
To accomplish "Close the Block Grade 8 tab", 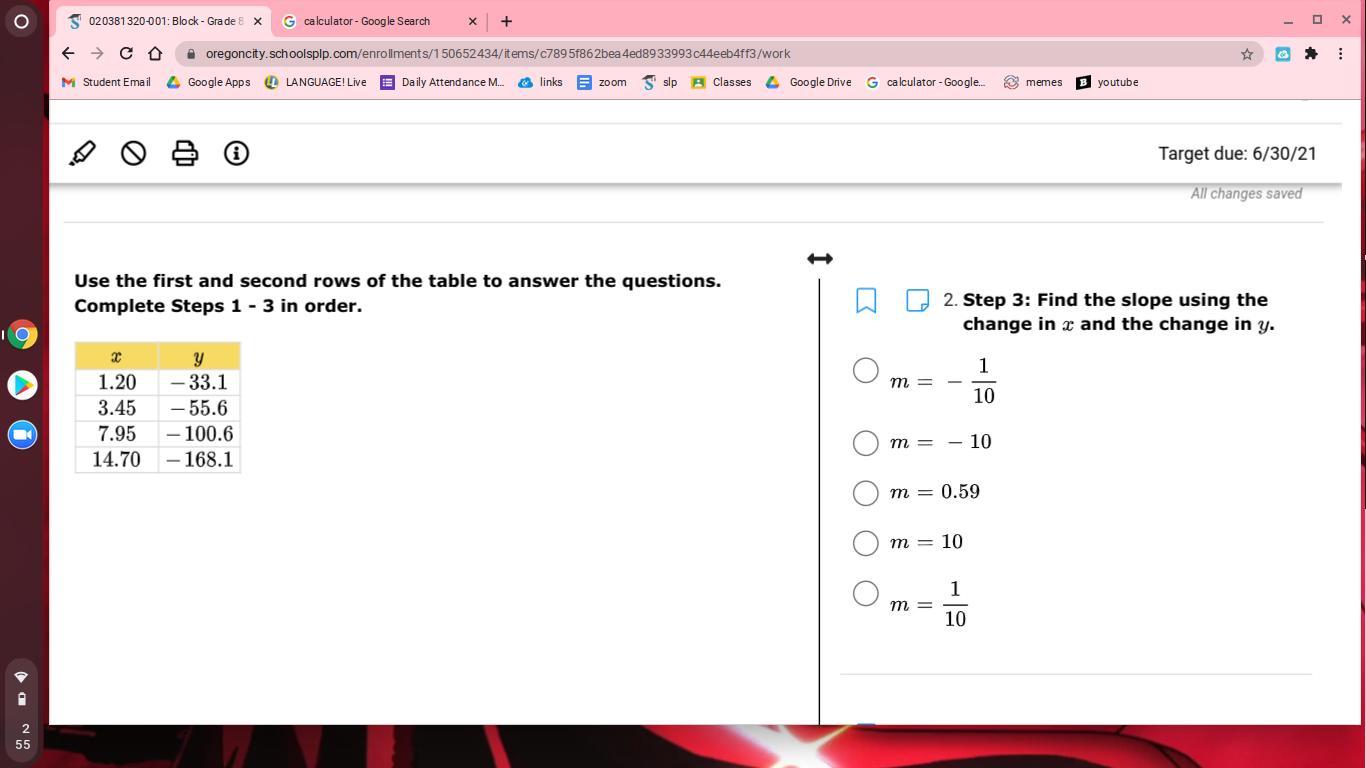I will click(x=257, y=21).
